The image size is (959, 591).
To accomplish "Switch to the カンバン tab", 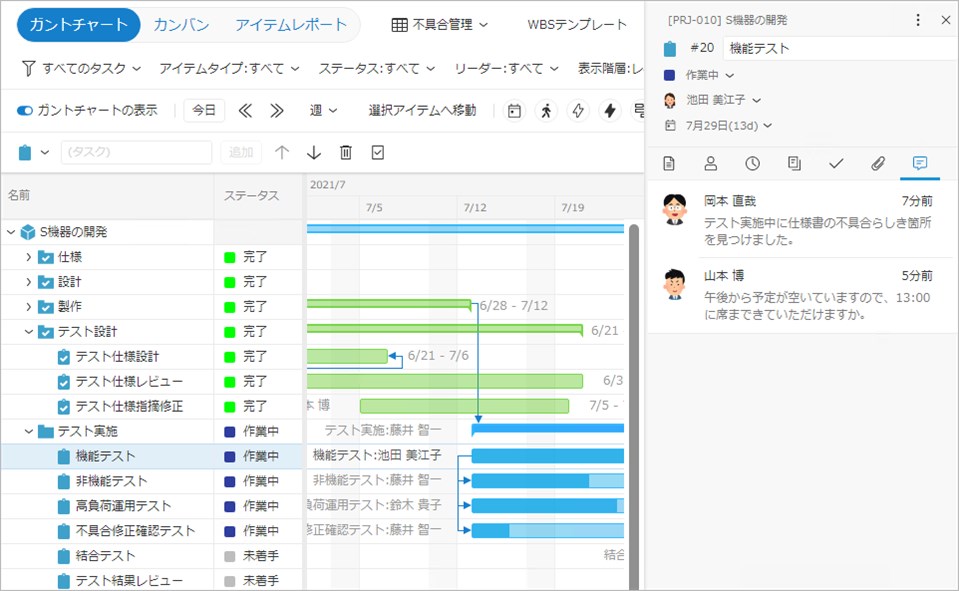I will (x=181, y=25).
